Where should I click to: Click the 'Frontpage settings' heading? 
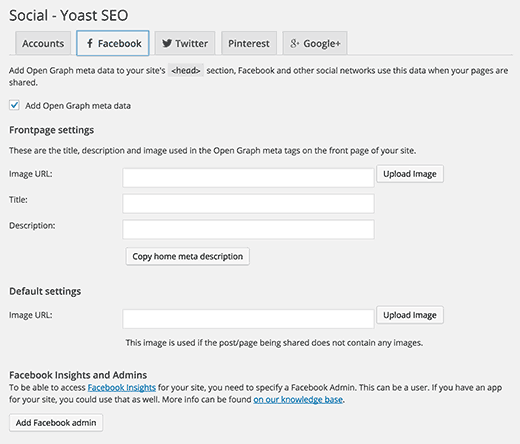[51, 130]
